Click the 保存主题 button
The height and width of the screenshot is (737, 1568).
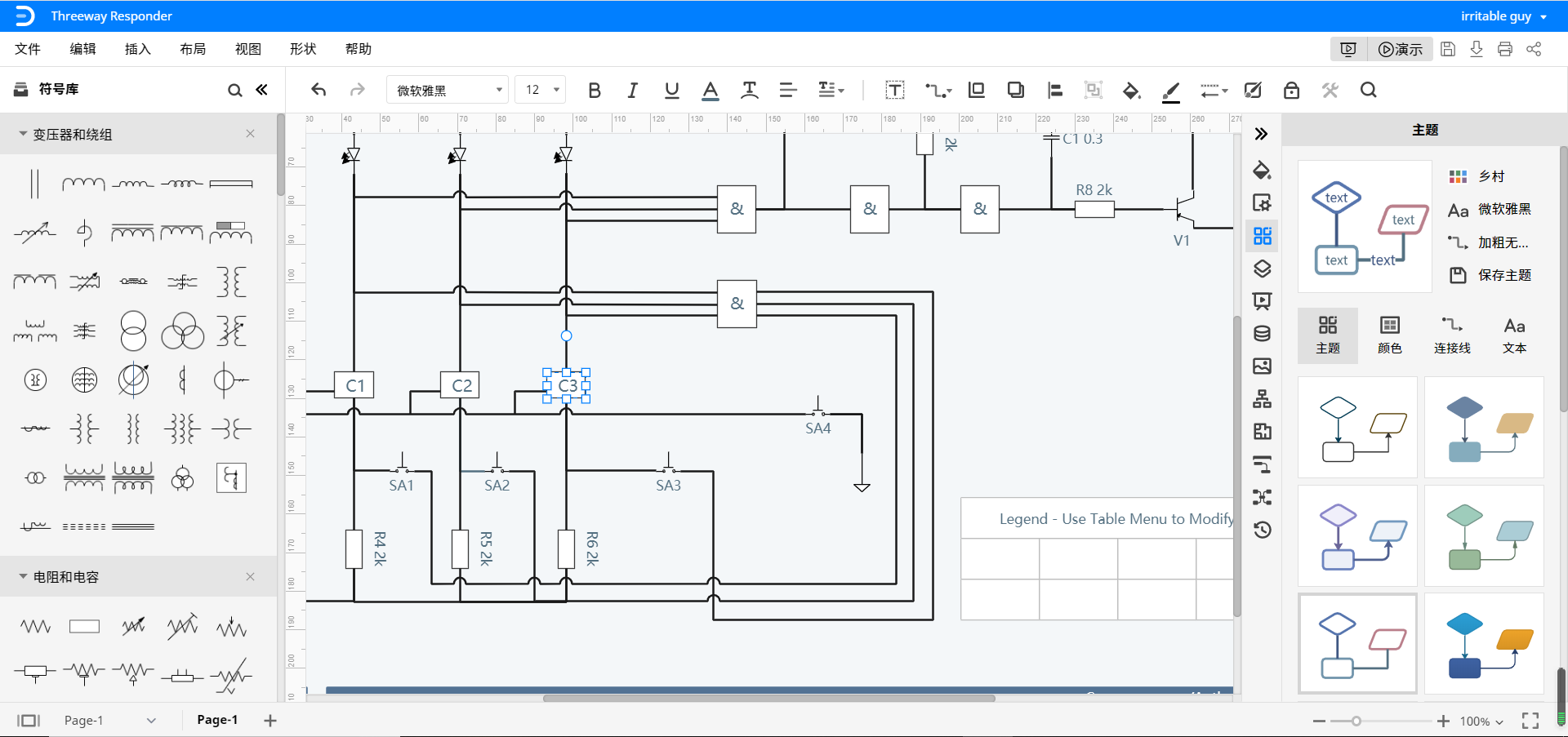pos(1490,275)
